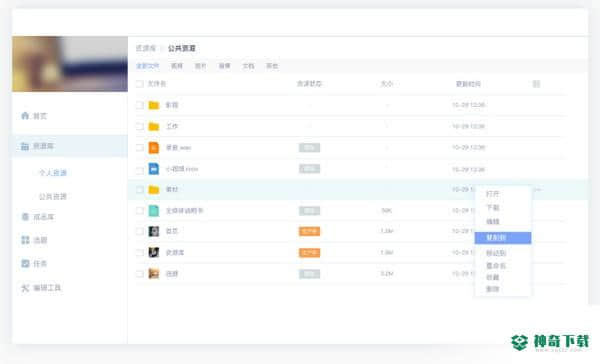
Task: Check the box for 工作 folder
Action: point(140,126)
